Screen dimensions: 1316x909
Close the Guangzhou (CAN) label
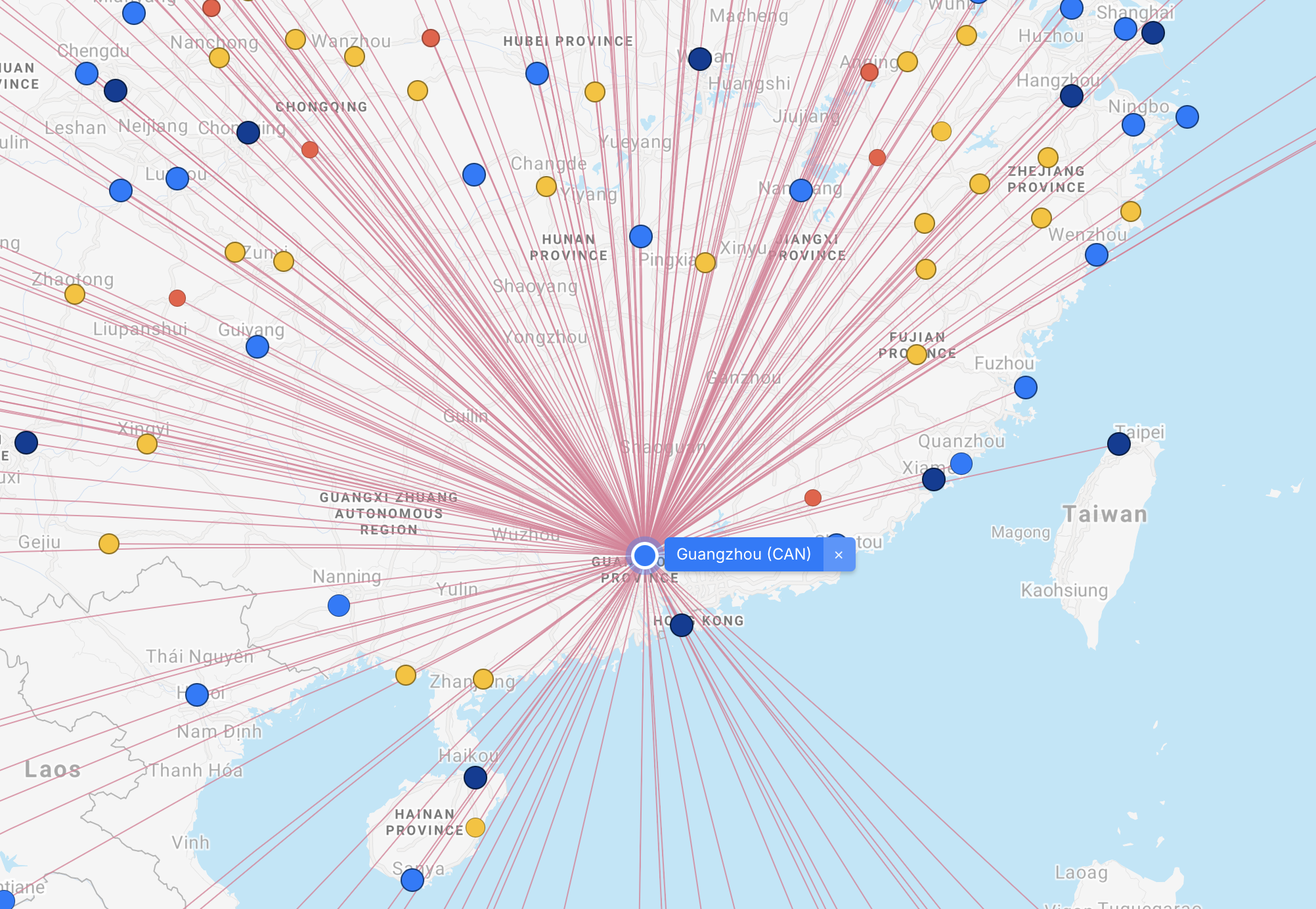click(x=839, y=555)
